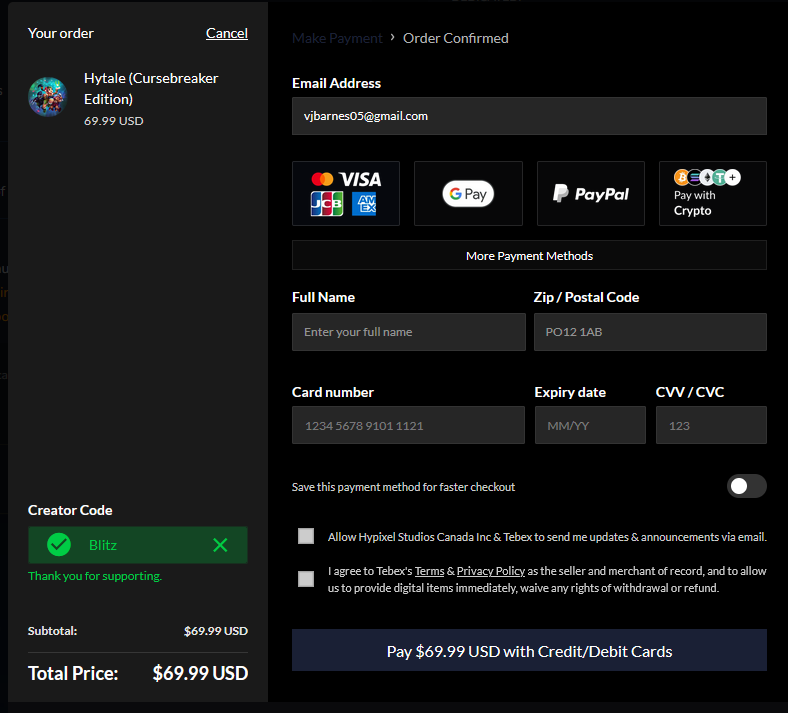Toggle save payment method for faster checkout
The height and width of the screenshot is (713, 788).
[x=746, y=486]
